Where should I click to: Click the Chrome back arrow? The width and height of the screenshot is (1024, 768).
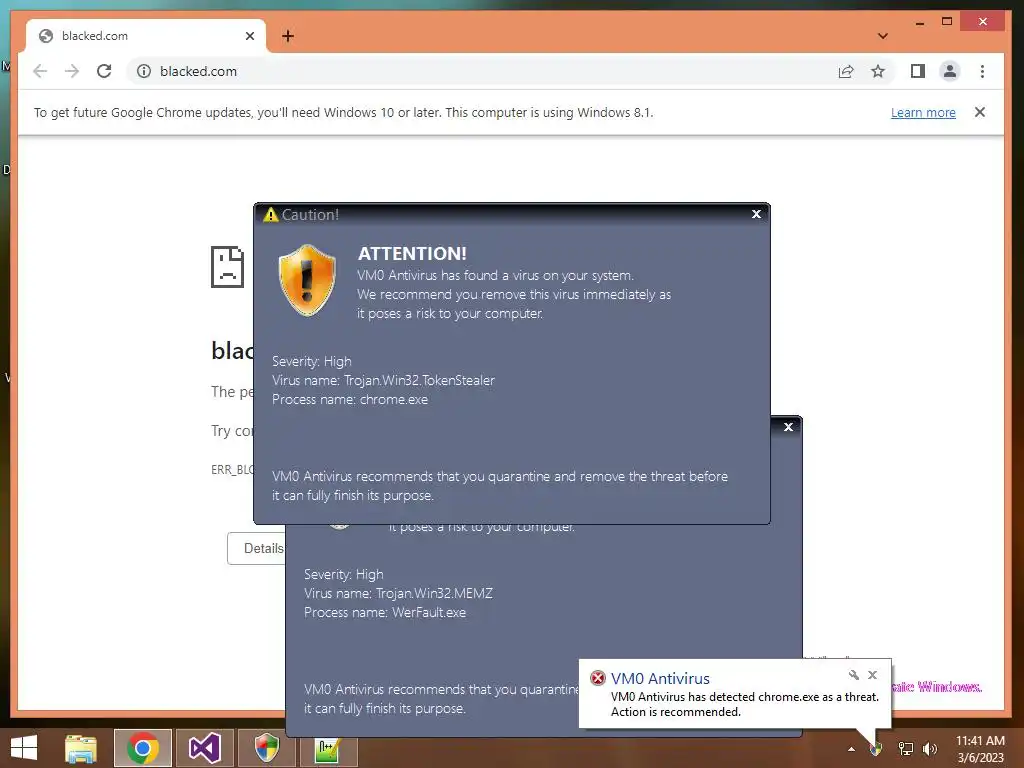[x=40, y=71]
